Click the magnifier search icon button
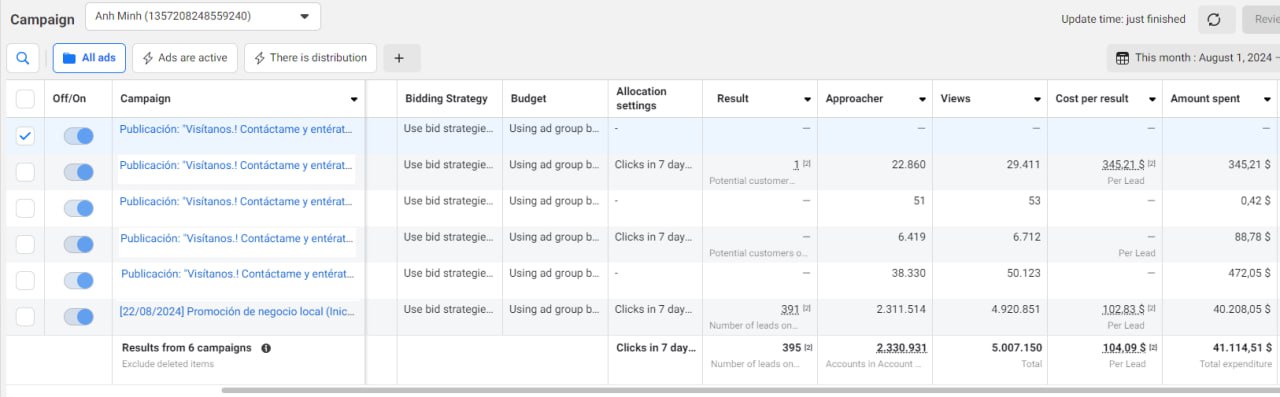 [x=24, y=58]
